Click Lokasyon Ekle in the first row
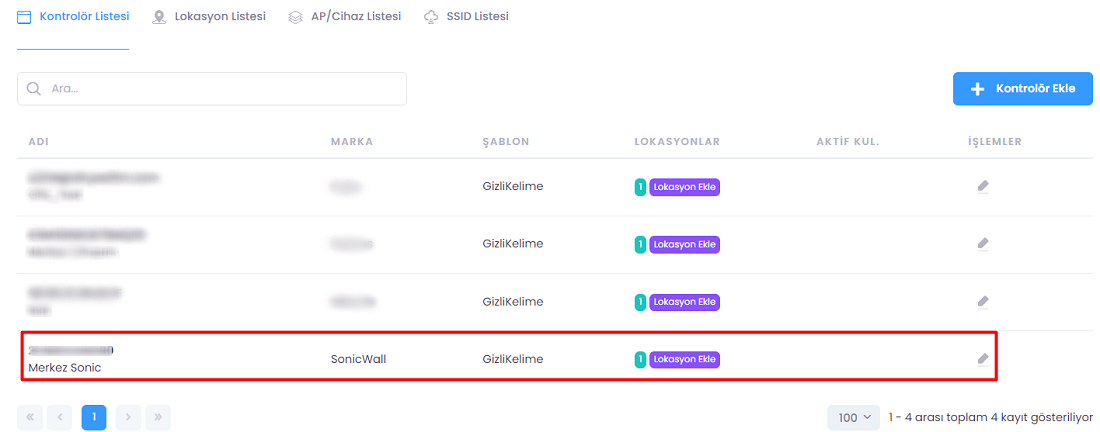 (x=685, y=186)
